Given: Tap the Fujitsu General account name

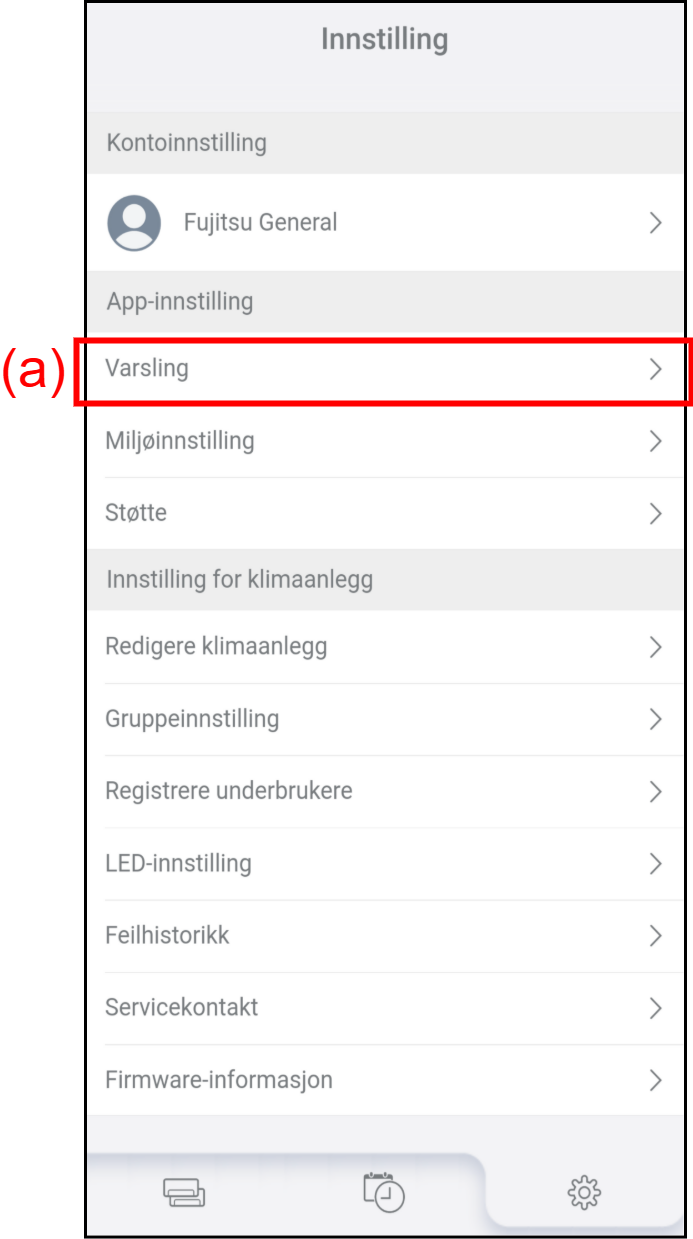Looking at the screenshot, I should (260, 222).
